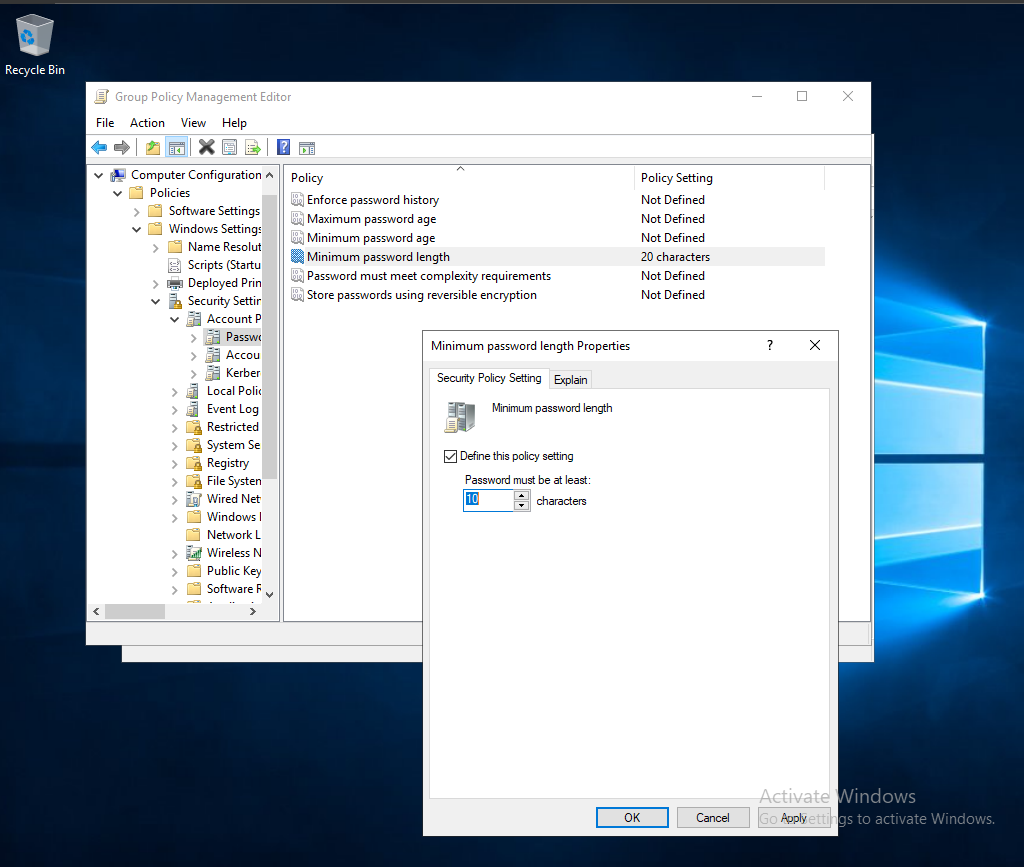This screenshot has width=1024, height=867.
Task: Click the Wired Network tree icon
Action: pos(194,499)
